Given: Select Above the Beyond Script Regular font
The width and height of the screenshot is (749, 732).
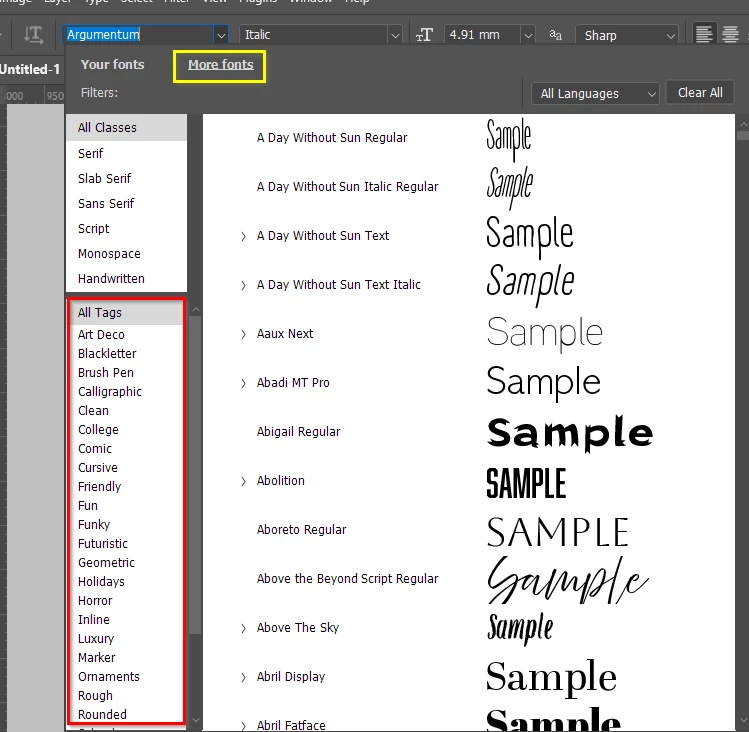Looking at the screenshot, I should (347, 579).
